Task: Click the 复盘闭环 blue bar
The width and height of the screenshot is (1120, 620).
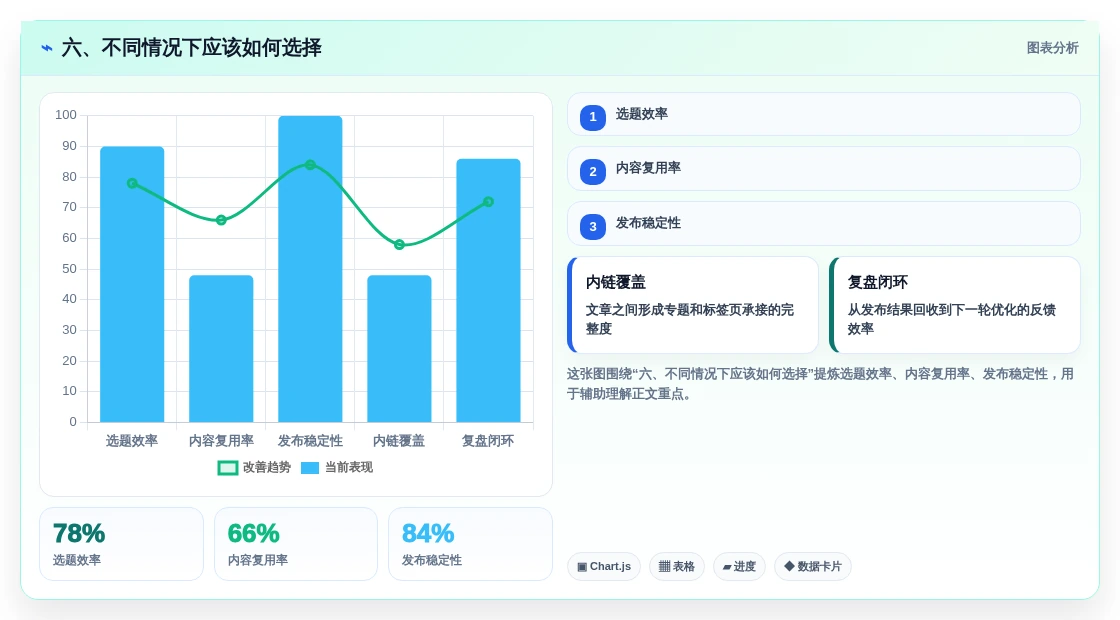Action: (489, 290)
